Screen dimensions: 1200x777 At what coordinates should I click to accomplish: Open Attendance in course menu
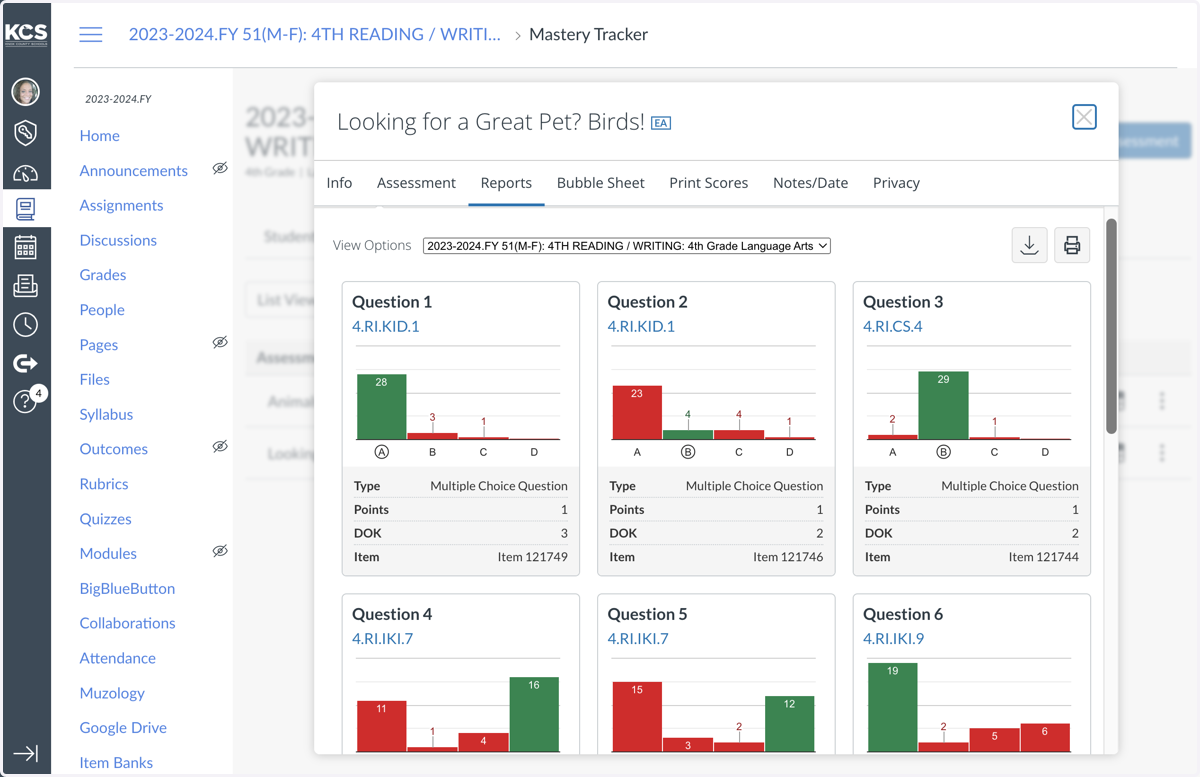118,658
